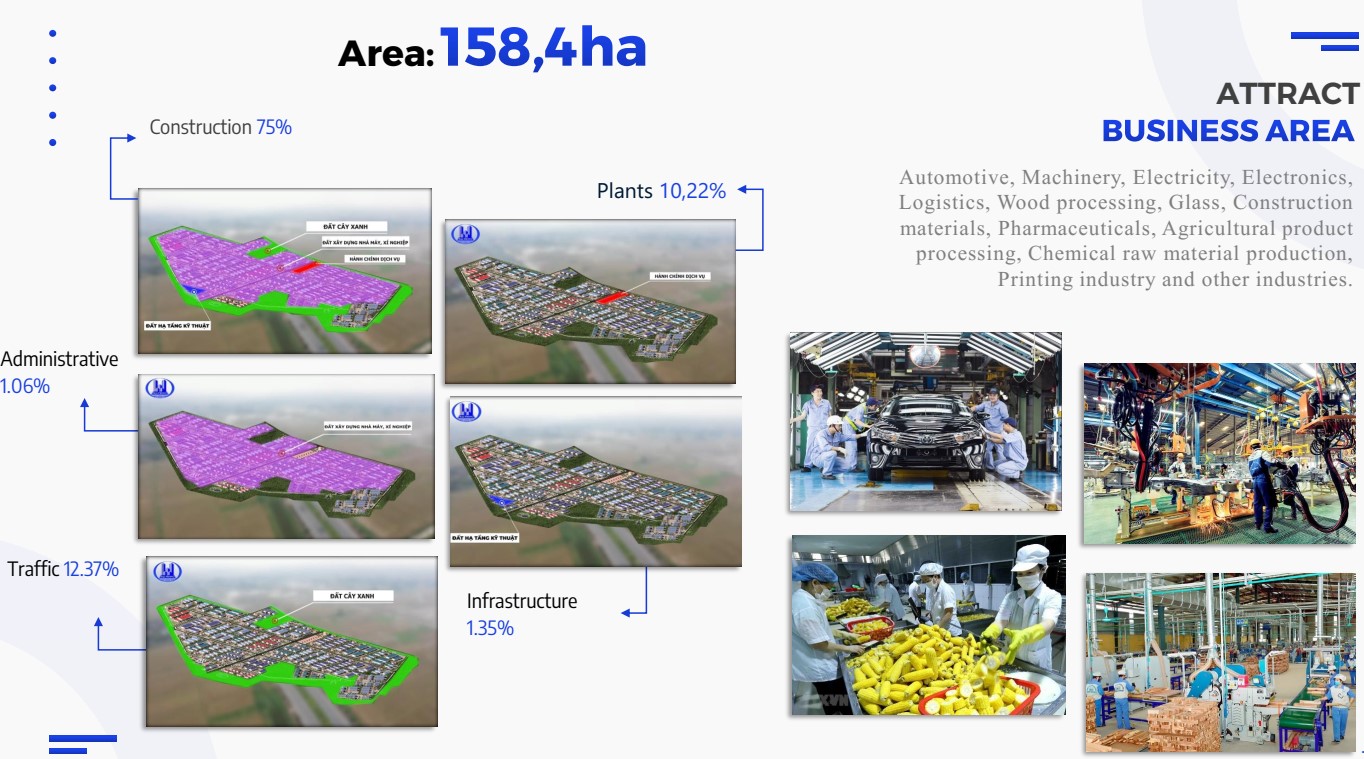Click the ATTRACT BUSINESS AREA title

[x=1229, y=113]
